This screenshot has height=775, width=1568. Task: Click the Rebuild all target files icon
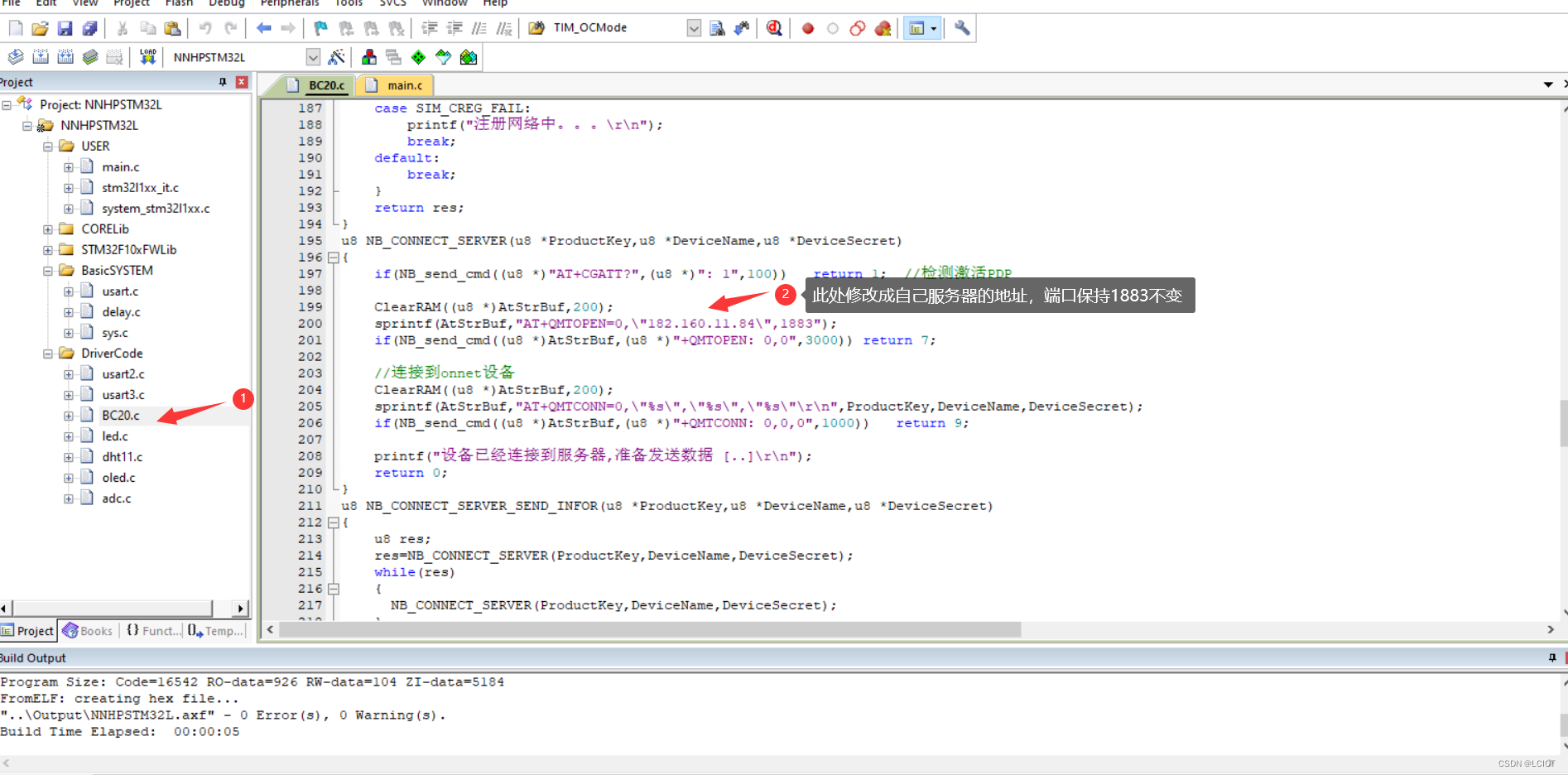click(65, 57)
